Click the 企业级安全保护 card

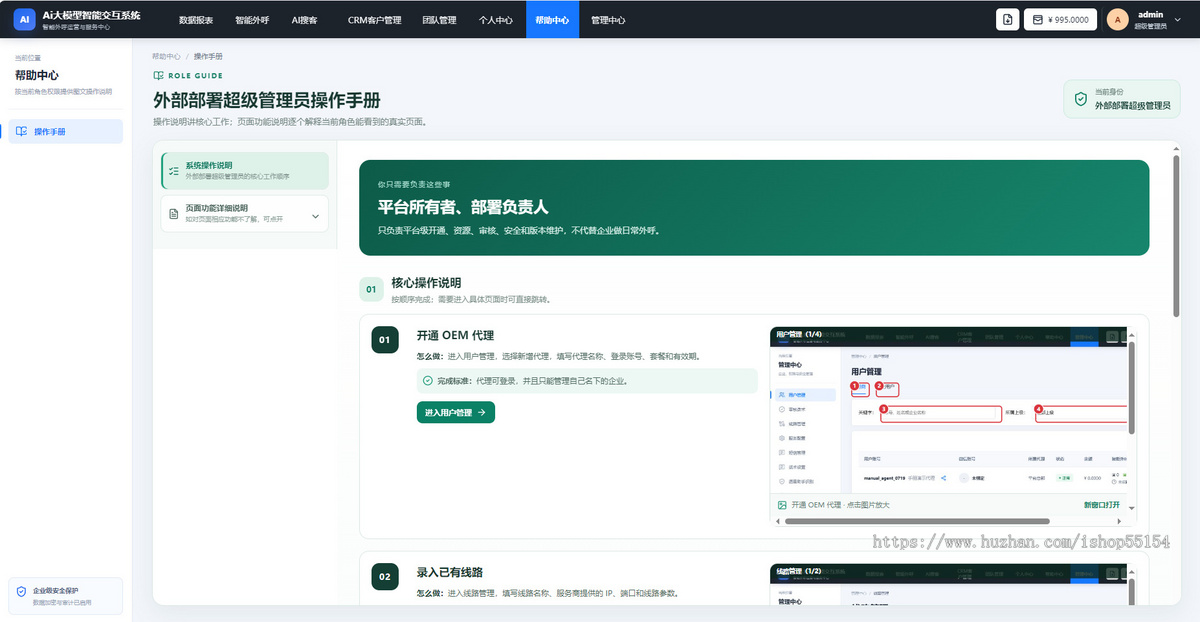tap(66, 596)
